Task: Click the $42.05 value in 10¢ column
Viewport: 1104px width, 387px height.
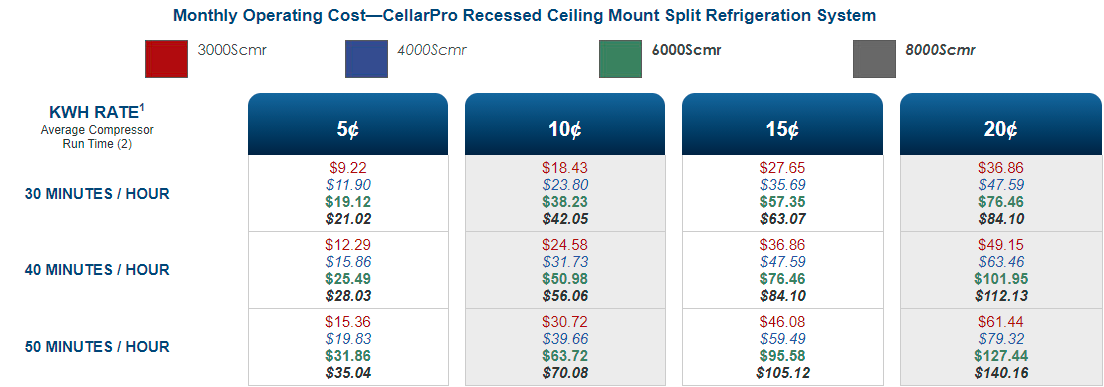Action: click(565, 219)
